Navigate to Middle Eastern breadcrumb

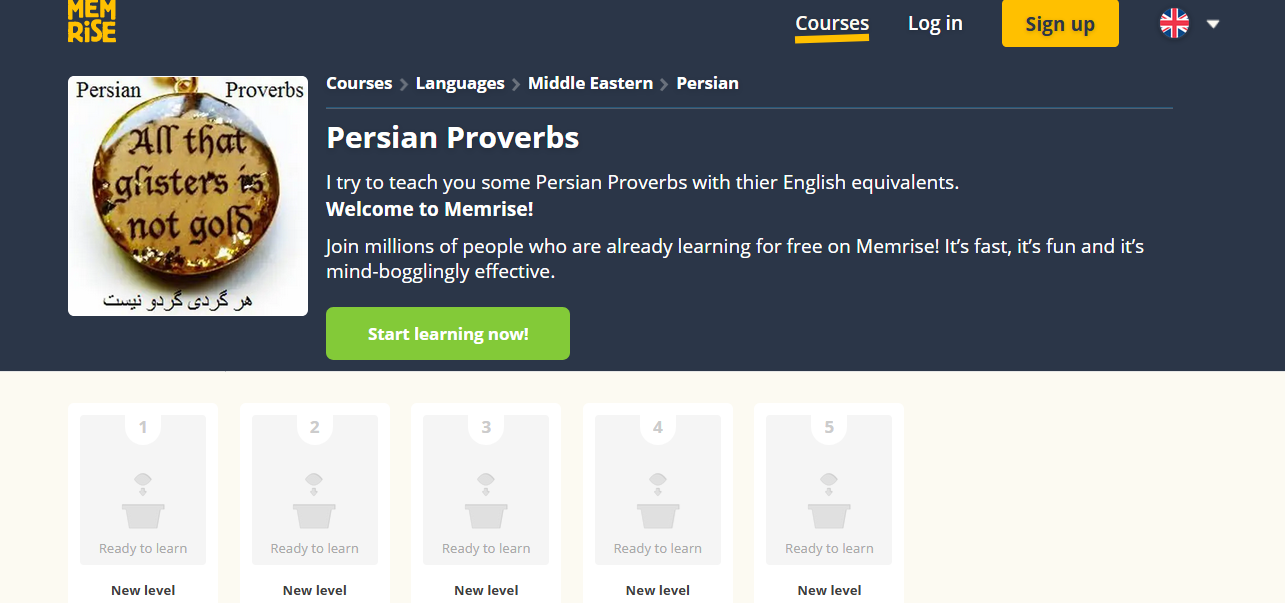(590, 83)
